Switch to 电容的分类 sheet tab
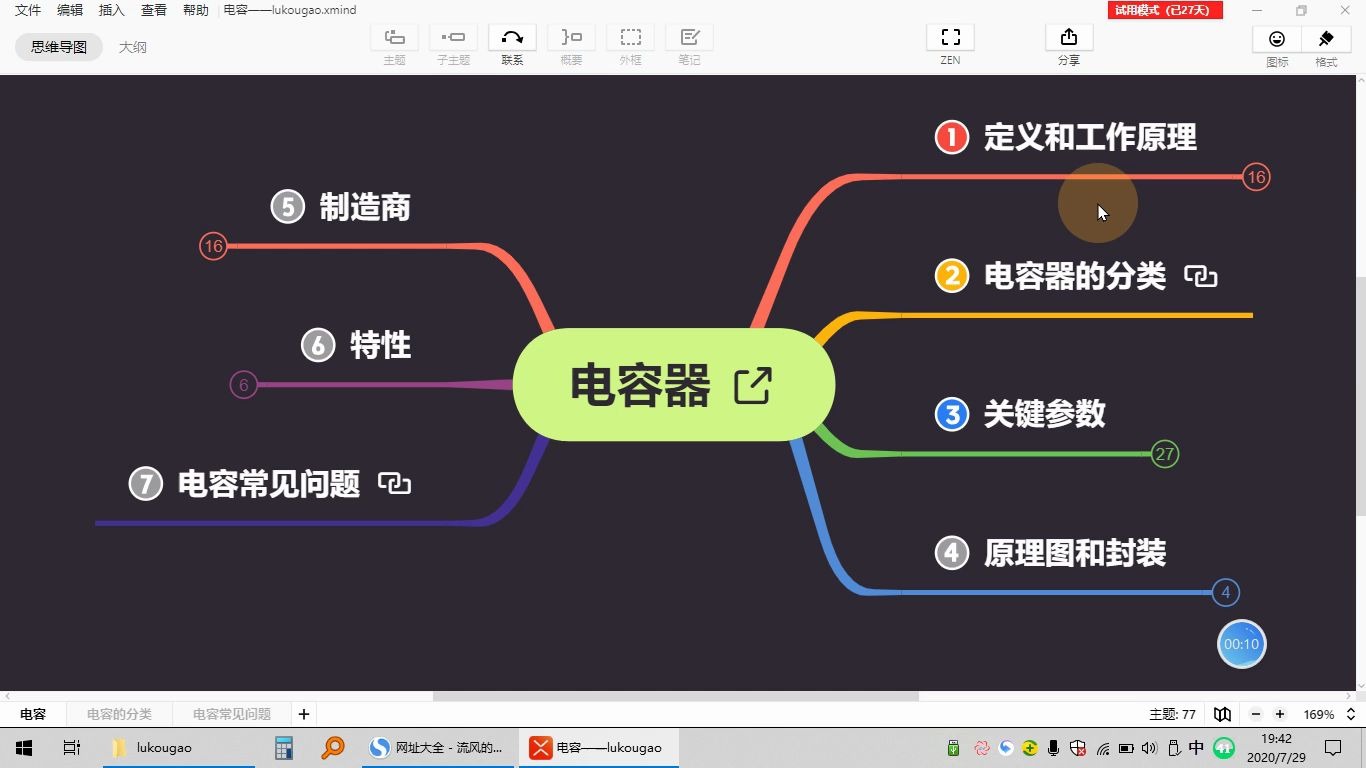This screenshot has width=1366, height=768. (119, 714)
